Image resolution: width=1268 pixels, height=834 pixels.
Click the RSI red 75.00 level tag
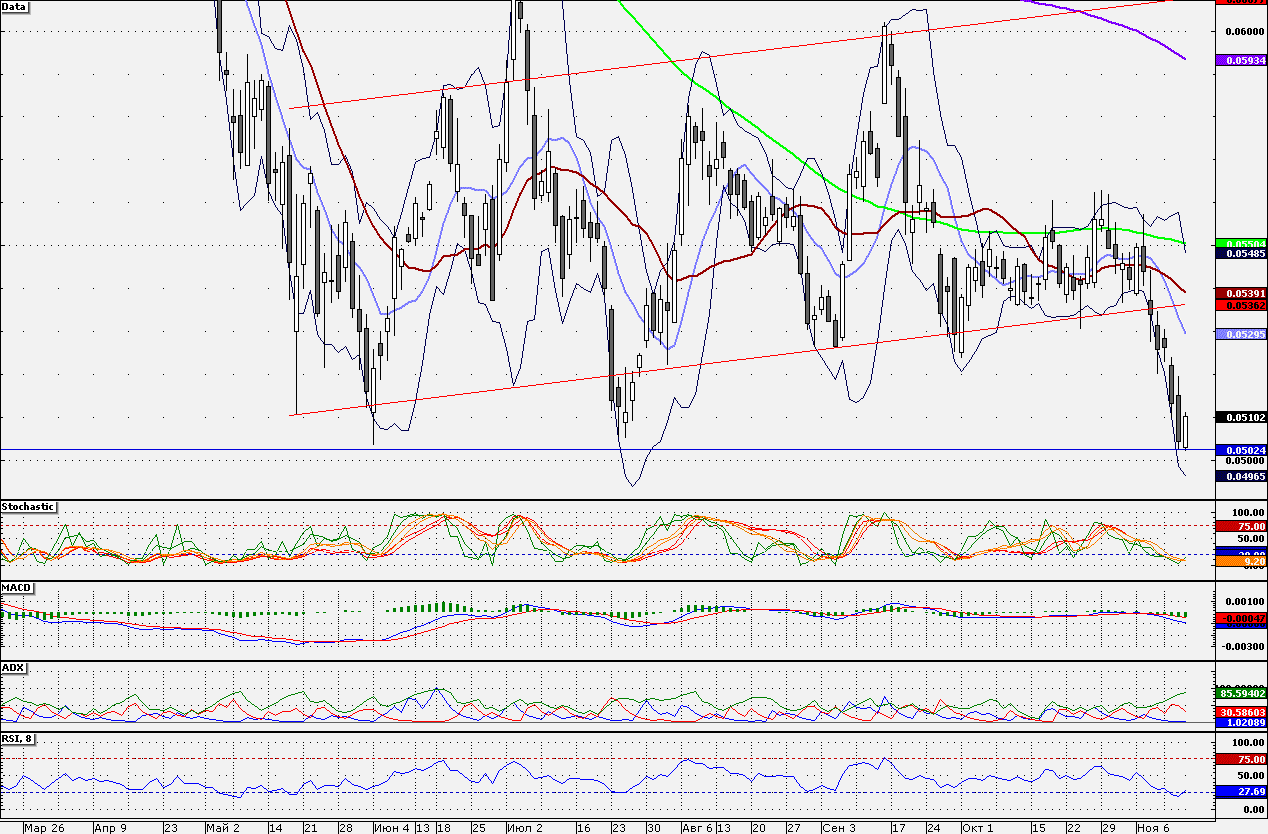[x=1241, y=759]
